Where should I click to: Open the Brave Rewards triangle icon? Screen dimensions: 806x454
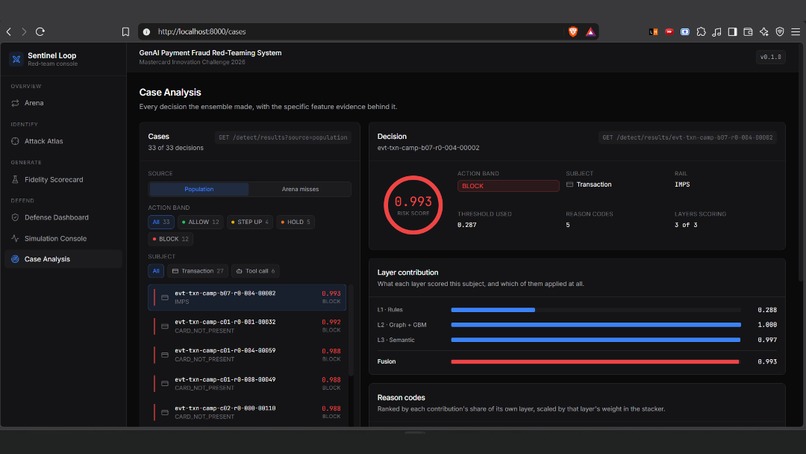pos(591,32)
